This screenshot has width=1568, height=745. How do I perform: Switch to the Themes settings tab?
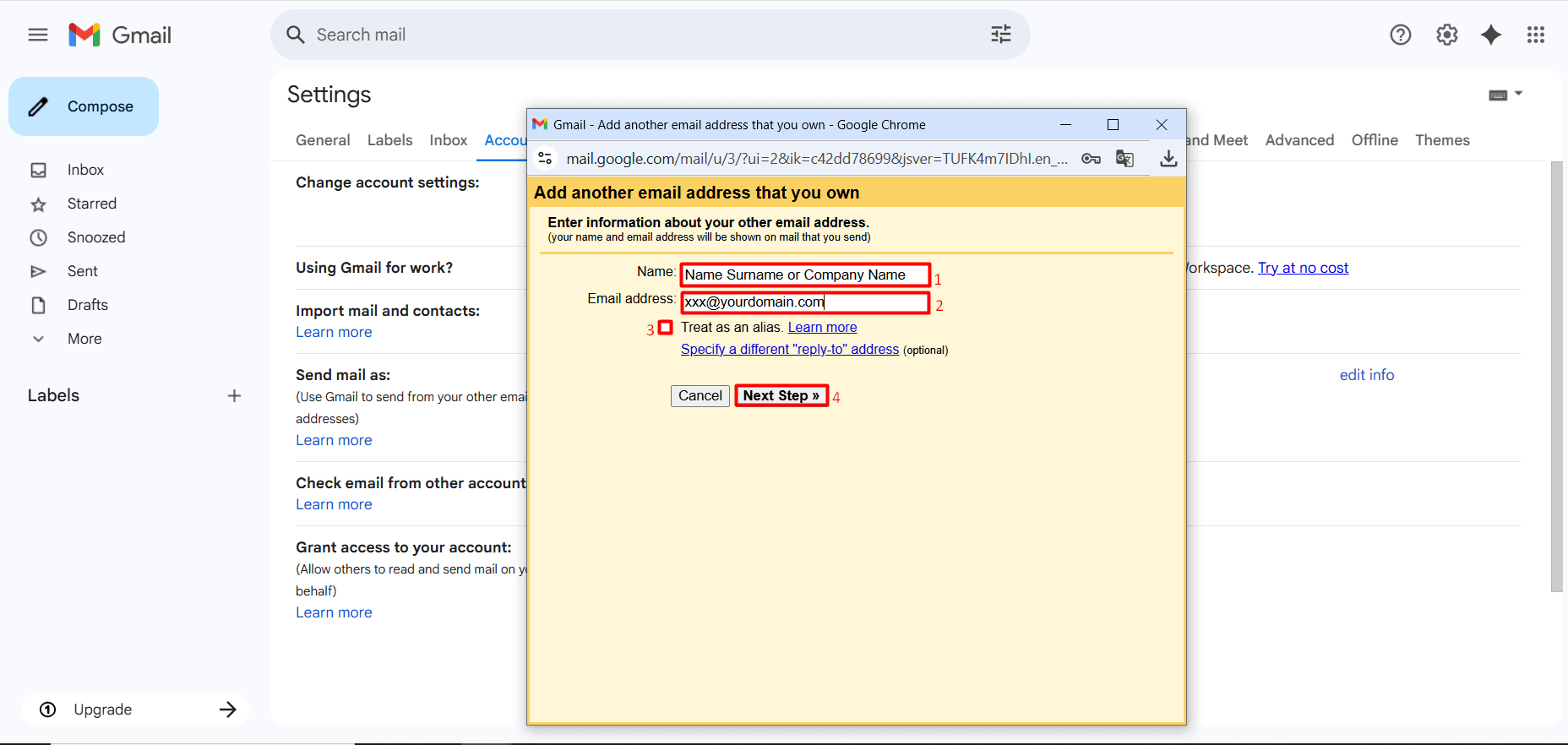[1442, 140]
